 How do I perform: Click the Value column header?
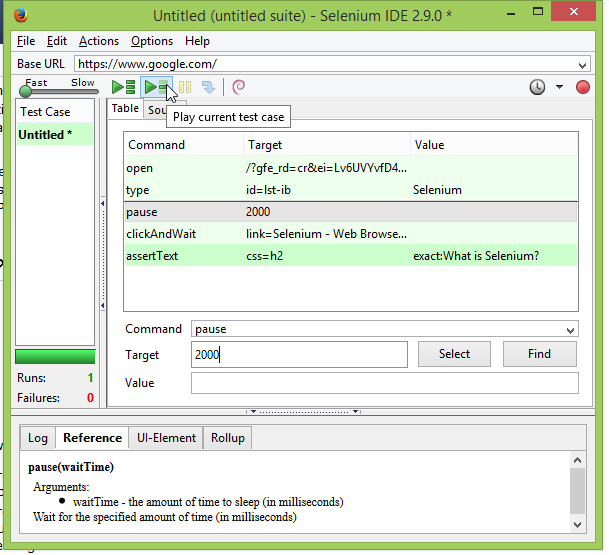[494, 145]
